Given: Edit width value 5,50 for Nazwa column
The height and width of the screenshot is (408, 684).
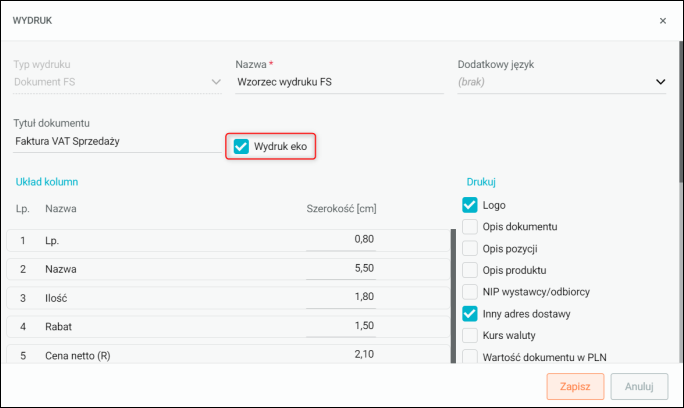Looking at the screenshot, I should pyautogui.click(x=341, y=268).
